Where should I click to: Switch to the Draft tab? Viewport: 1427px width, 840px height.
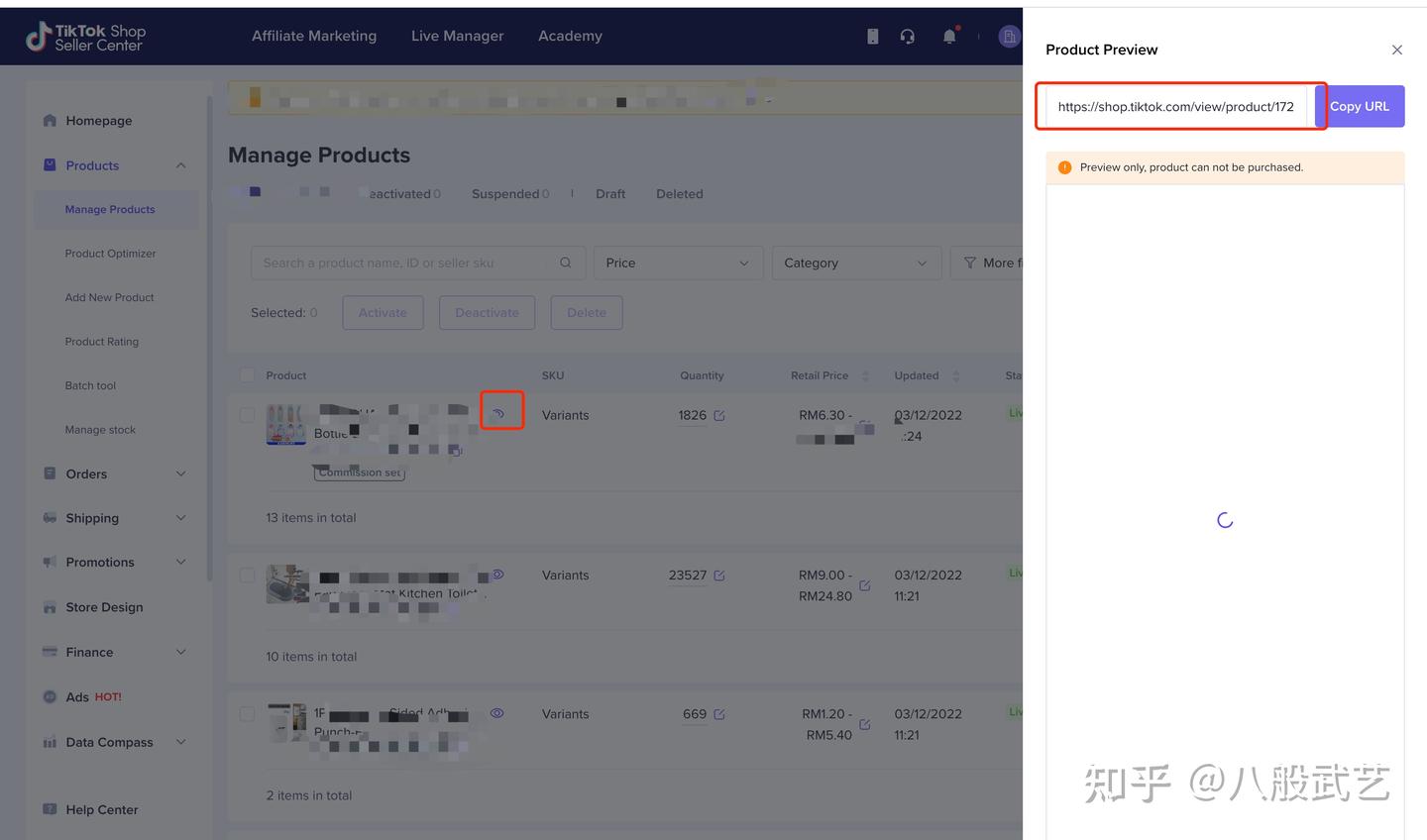[610, 194]
